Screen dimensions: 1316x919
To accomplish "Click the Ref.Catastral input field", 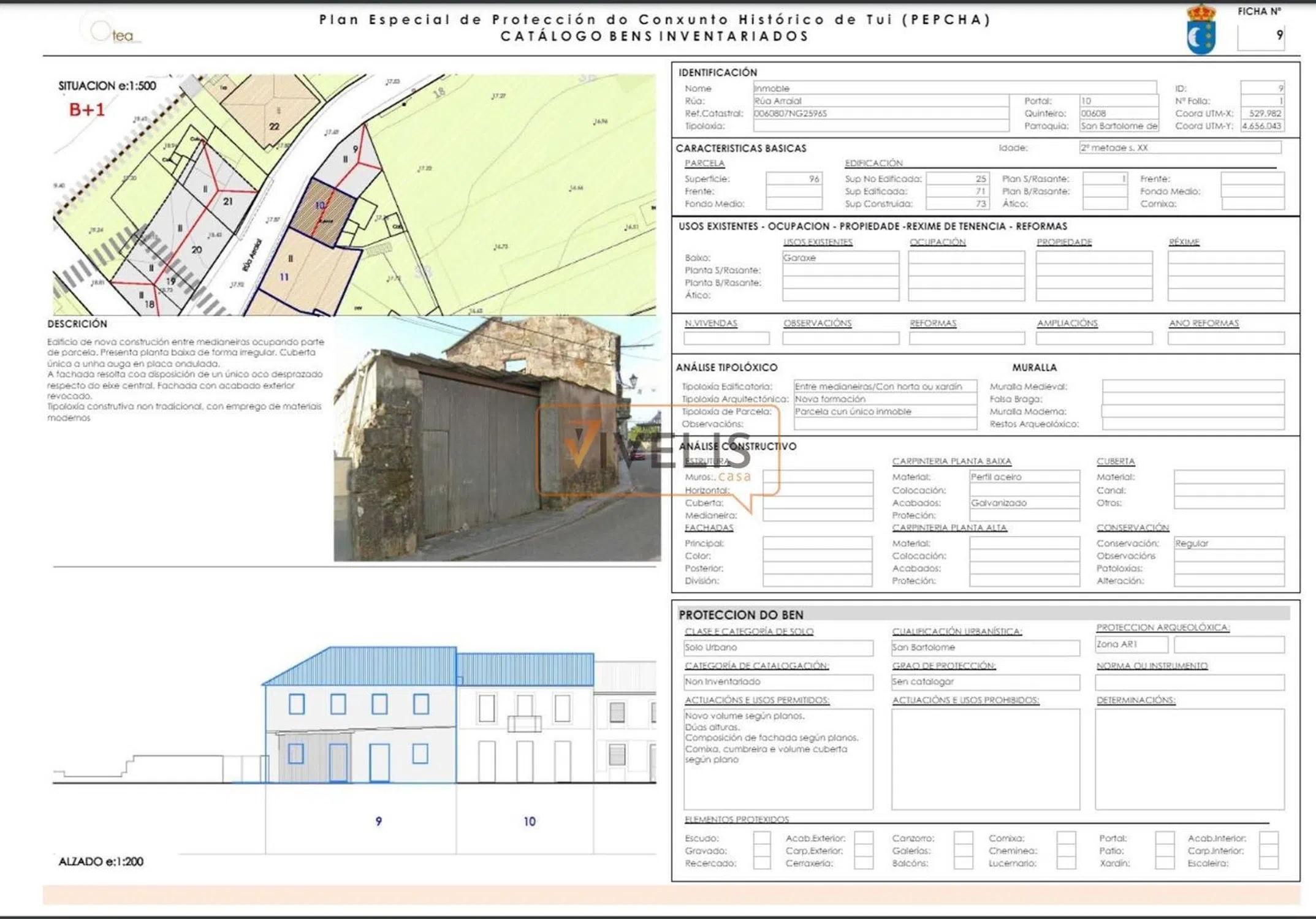I will tap(880, 113).
